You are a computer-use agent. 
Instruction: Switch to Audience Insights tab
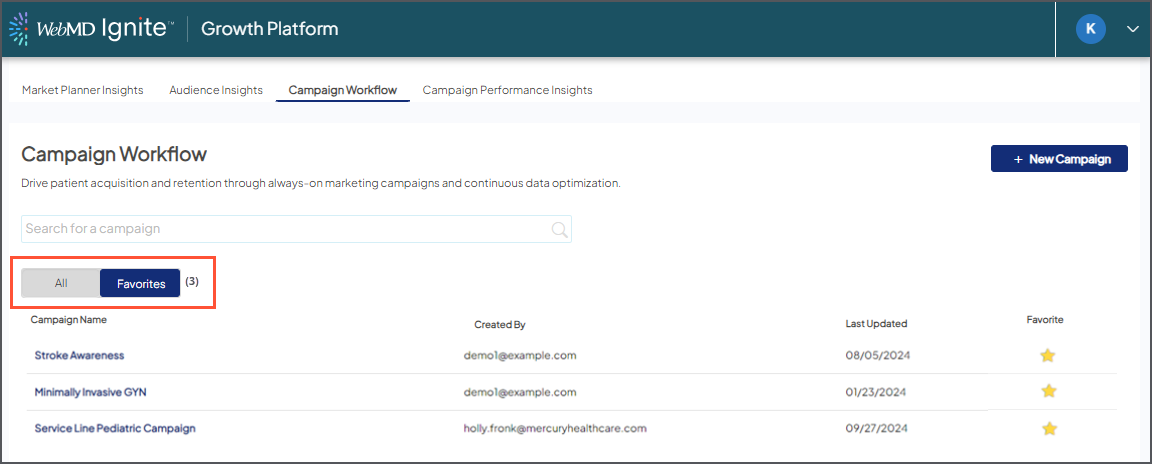tap(216, 90)
